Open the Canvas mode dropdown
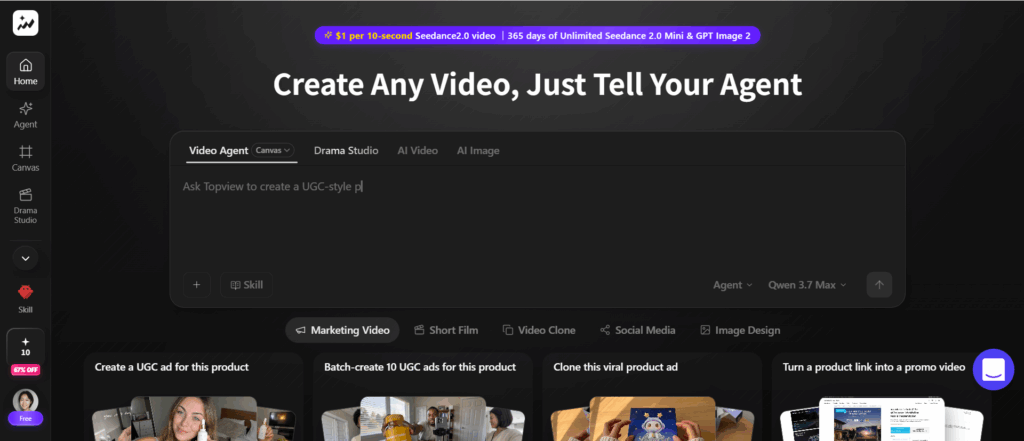This screenshot has width=1024, height=441. tap(273, 150)
